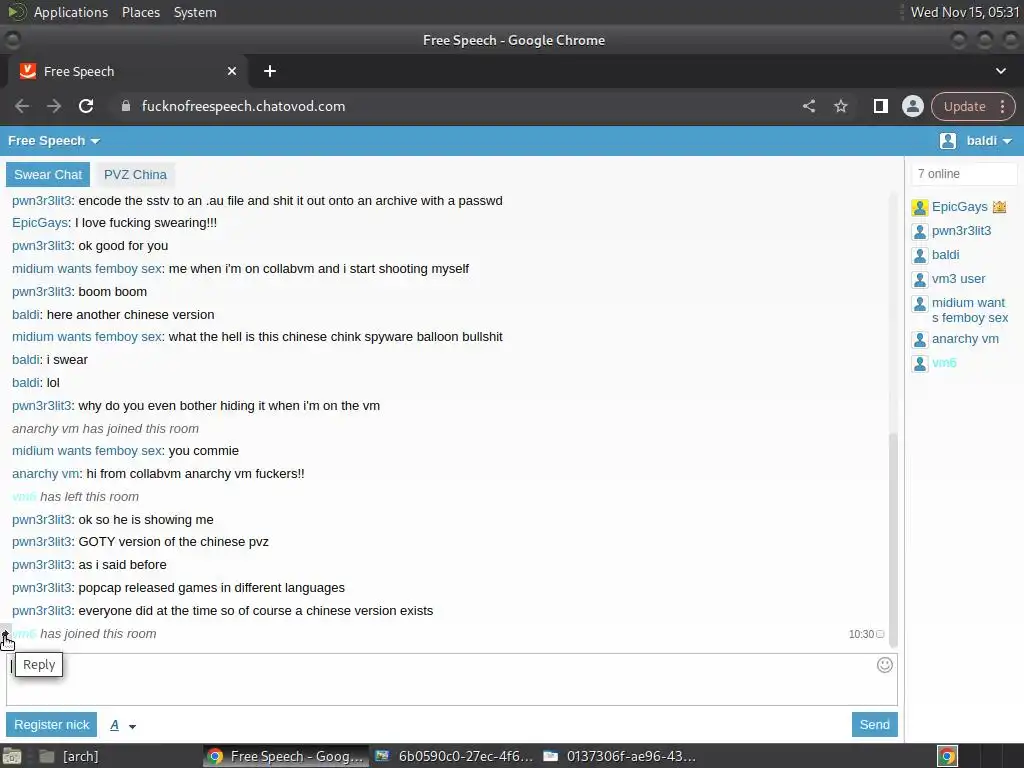Image resolution: width=1024 pixels, height=768 pixels.
Task: Switch to PVZ China room tab
Action: point(135,174)
